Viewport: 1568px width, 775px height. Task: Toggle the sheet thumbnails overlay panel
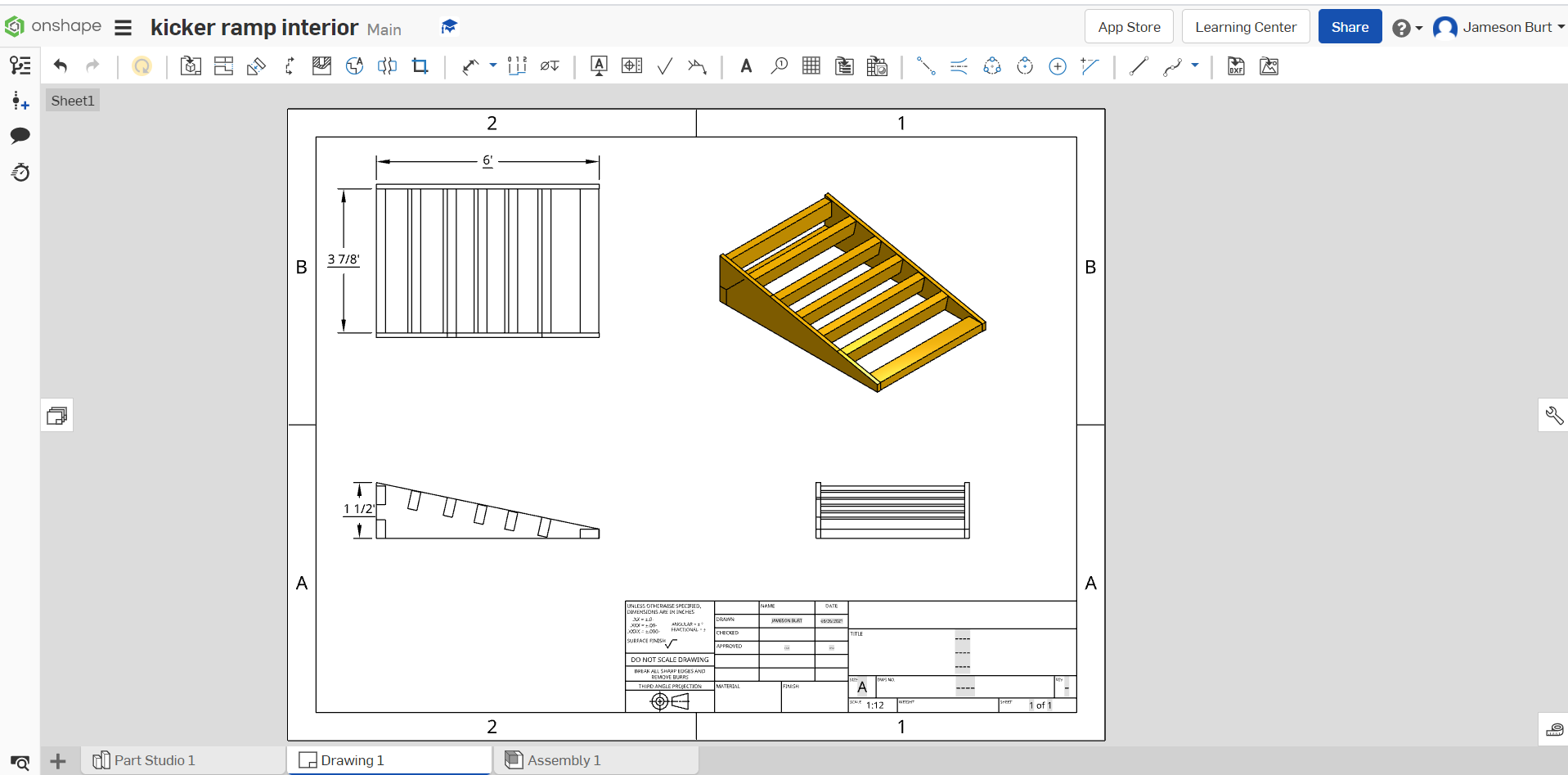(55, 415)
